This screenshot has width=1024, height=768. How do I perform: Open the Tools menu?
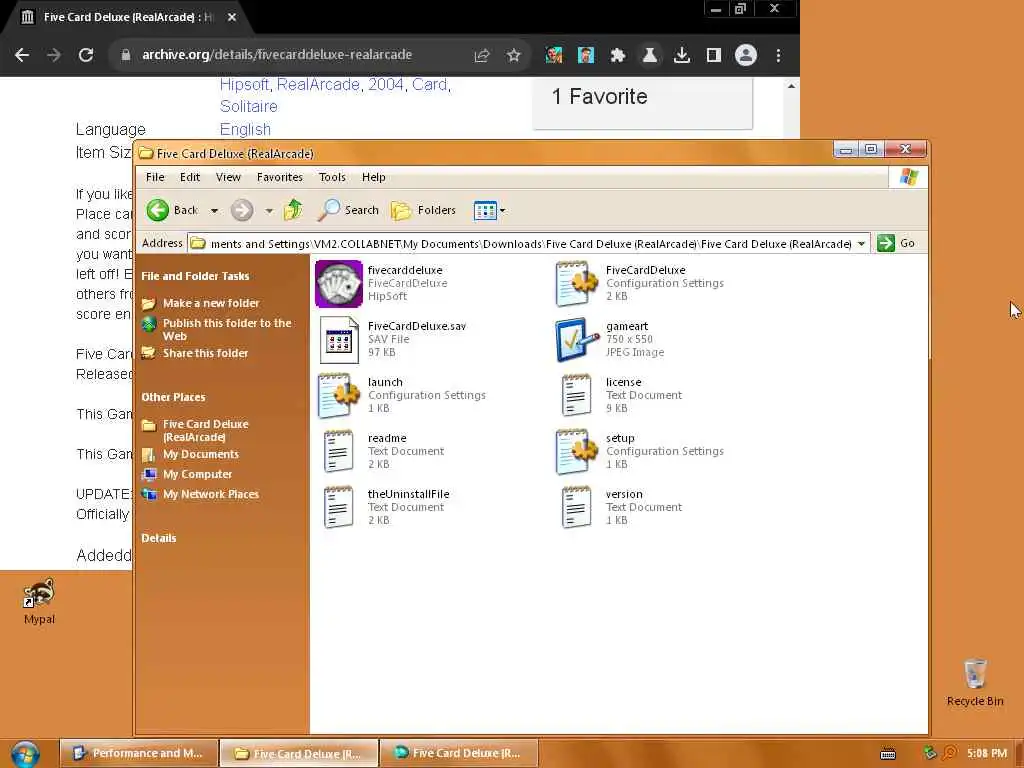pyautogui.click(x=332, y=177)
